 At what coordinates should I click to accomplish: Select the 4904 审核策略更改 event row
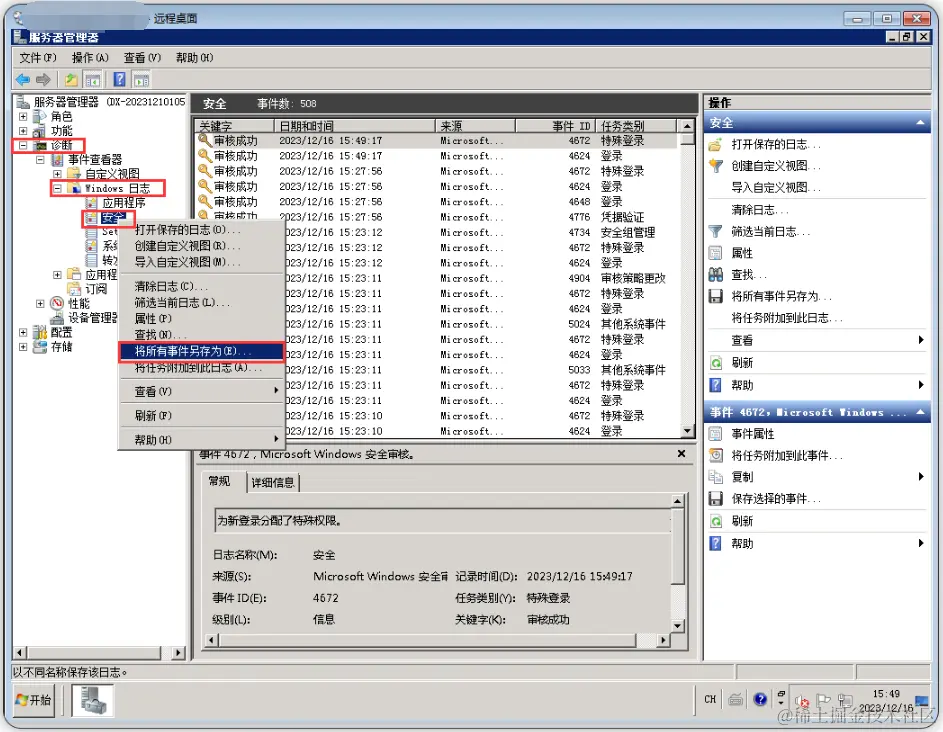click(x=439, y=278)
